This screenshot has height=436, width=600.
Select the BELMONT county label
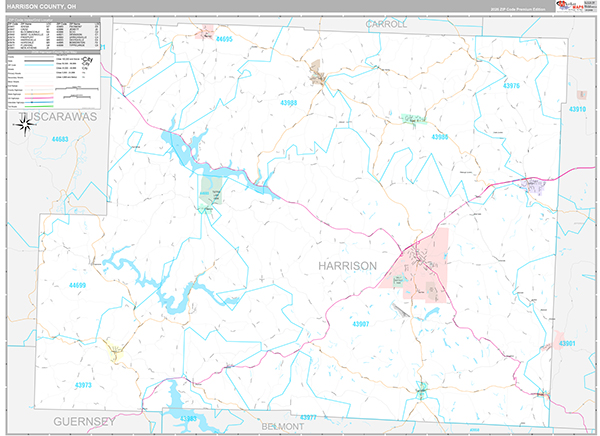pos(283,426)
